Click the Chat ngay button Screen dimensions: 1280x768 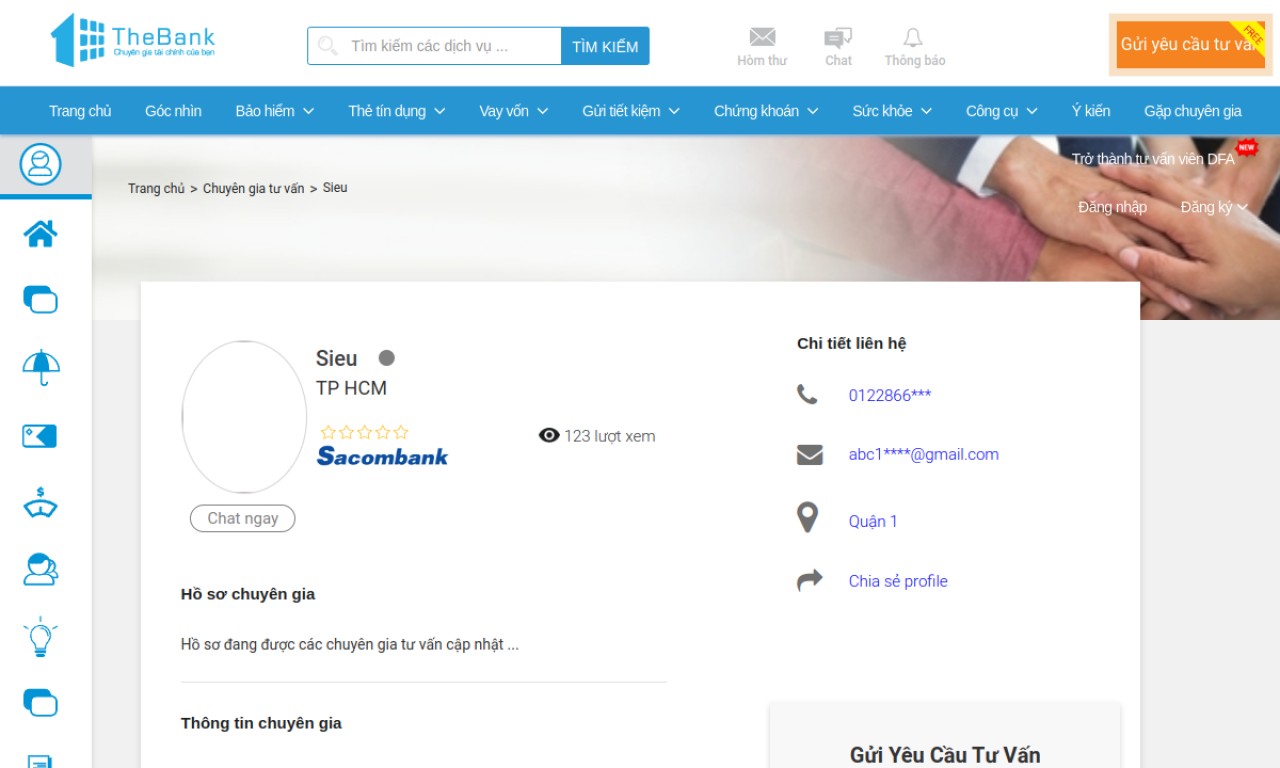(243, 518)
